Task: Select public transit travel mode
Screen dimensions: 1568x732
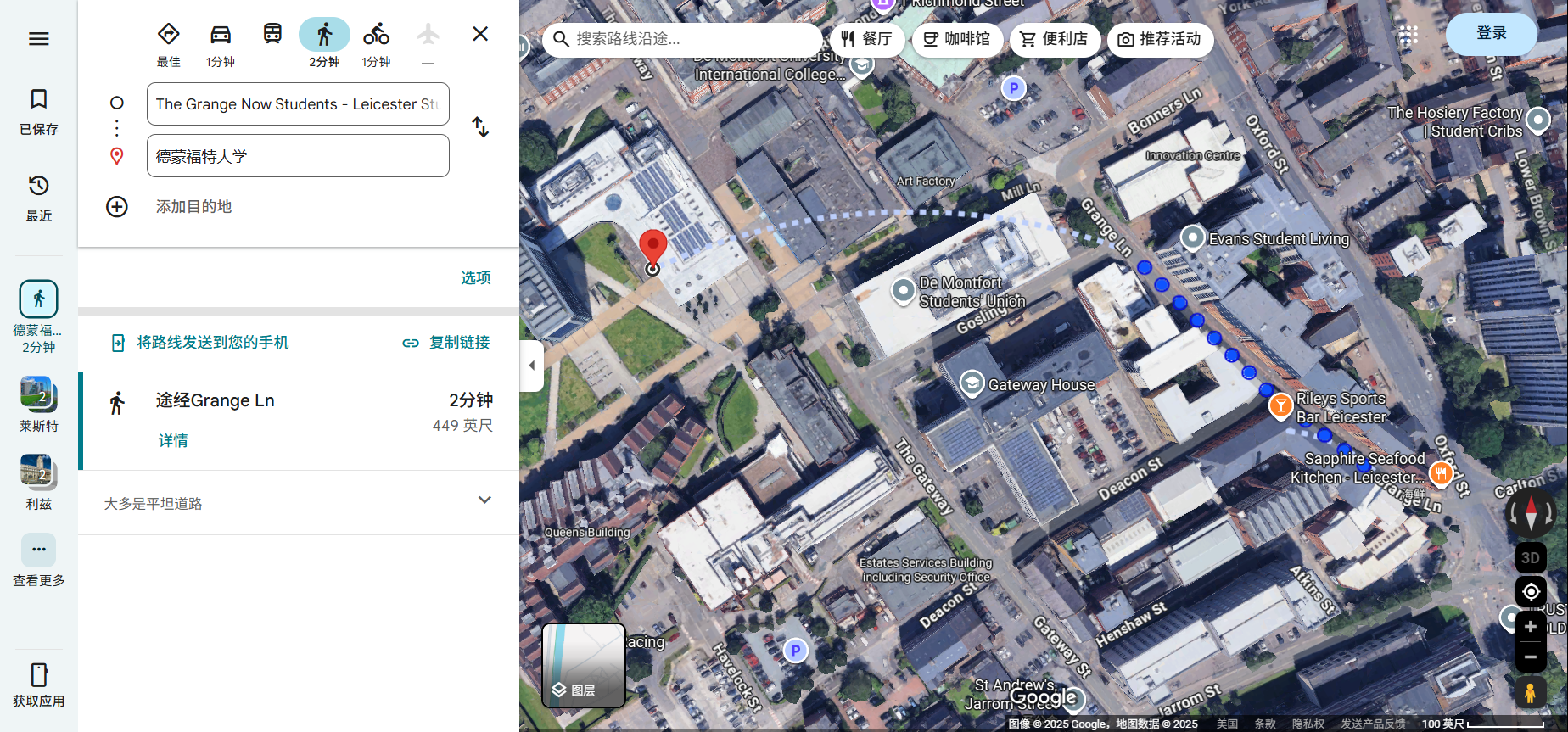Action: point(272,35)
